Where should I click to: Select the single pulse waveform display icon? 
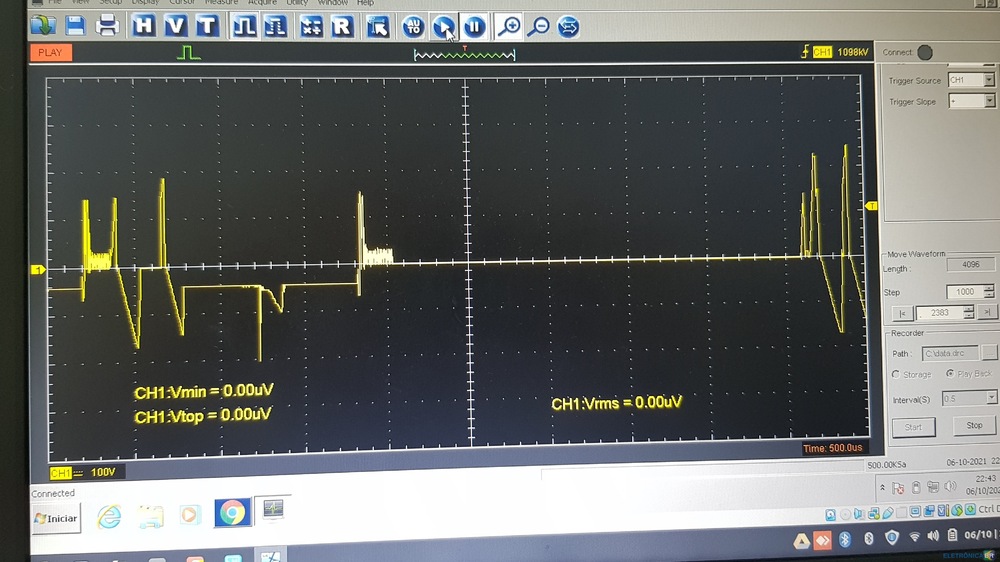[244, 26]
